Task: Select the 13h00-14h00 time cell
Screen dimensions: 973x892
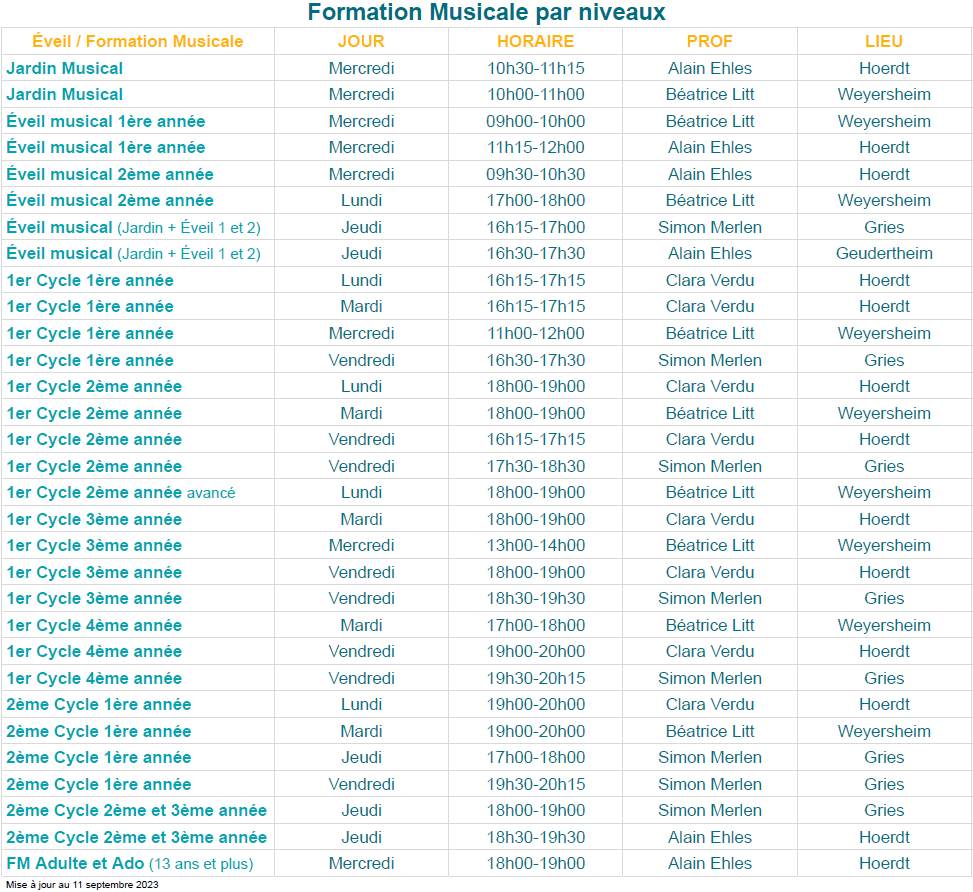Action: click(x=536, y=546)
